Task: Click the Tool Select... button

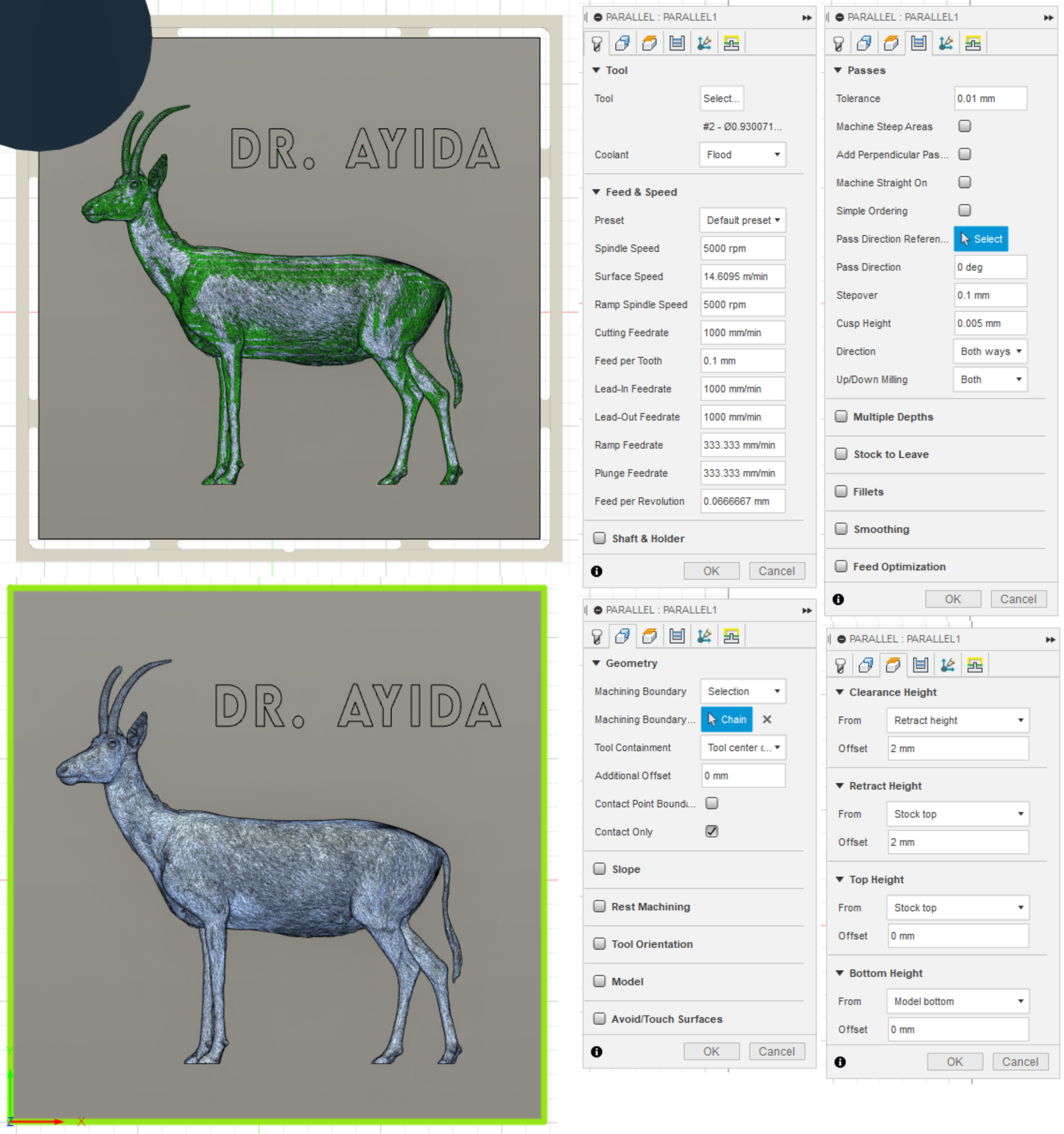Action: point(721,98)
